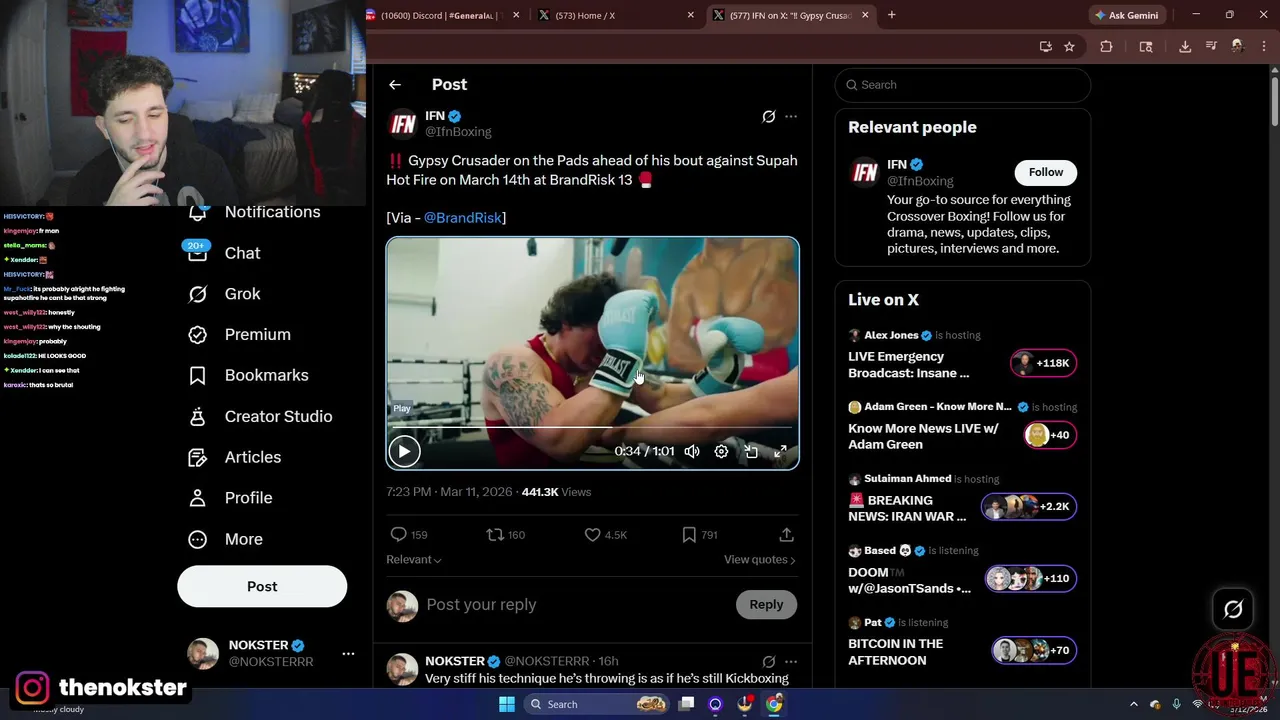
Task: Click the video progress bar
Action: coord(592,427)
